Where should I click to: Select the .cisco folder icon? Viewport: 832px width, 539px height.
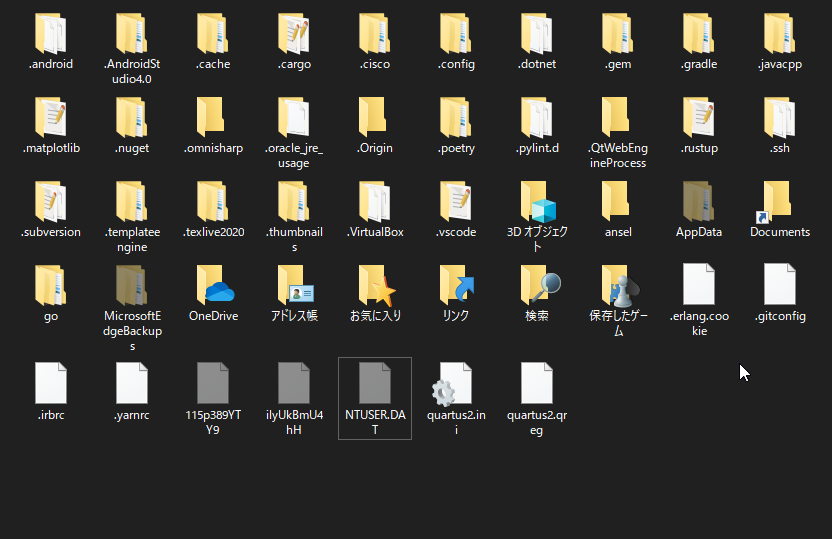(375, 34)
